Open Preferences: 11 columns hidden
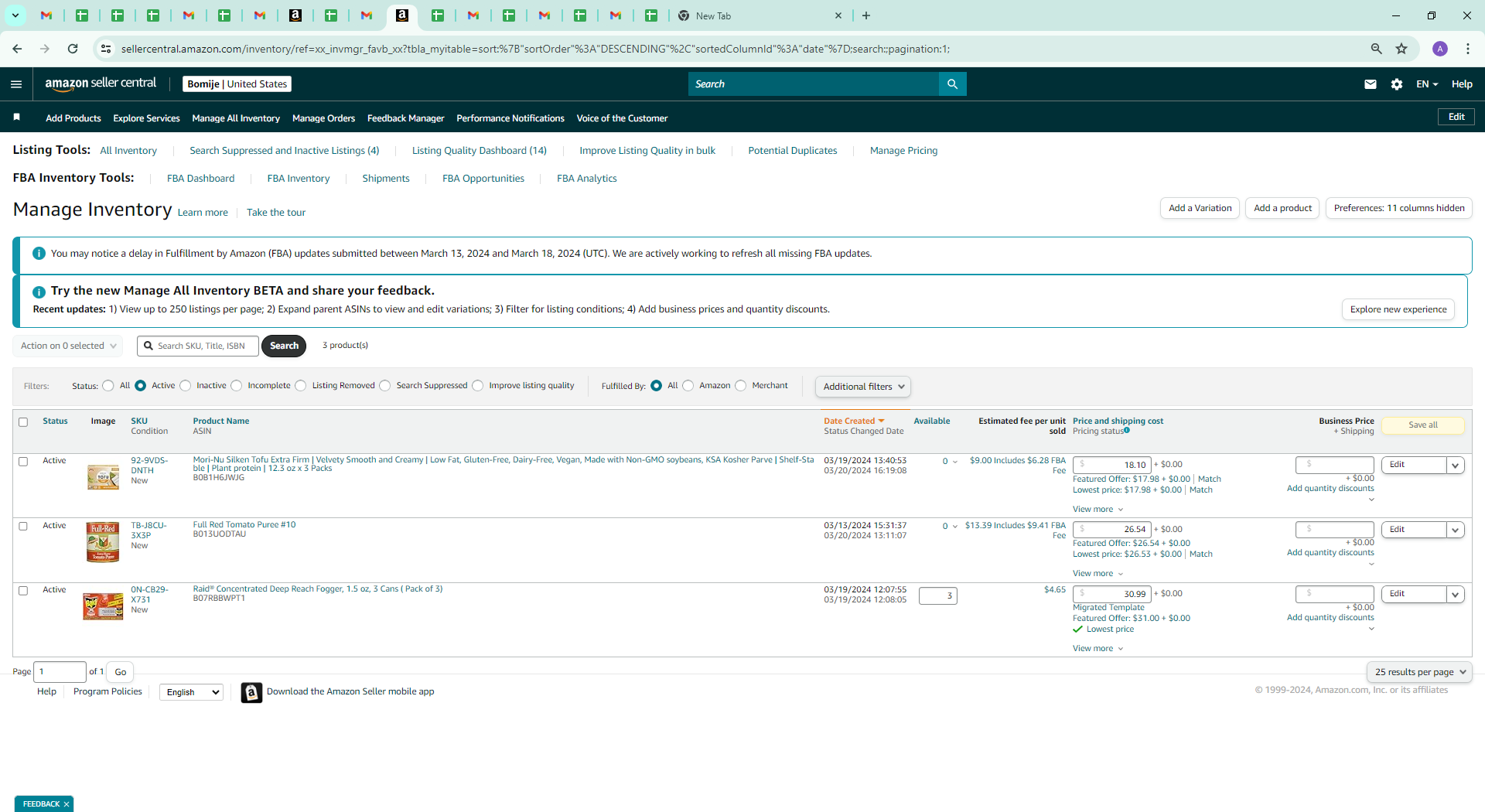The width and height of the screenshot is (1485, 812). [1399, 208]
